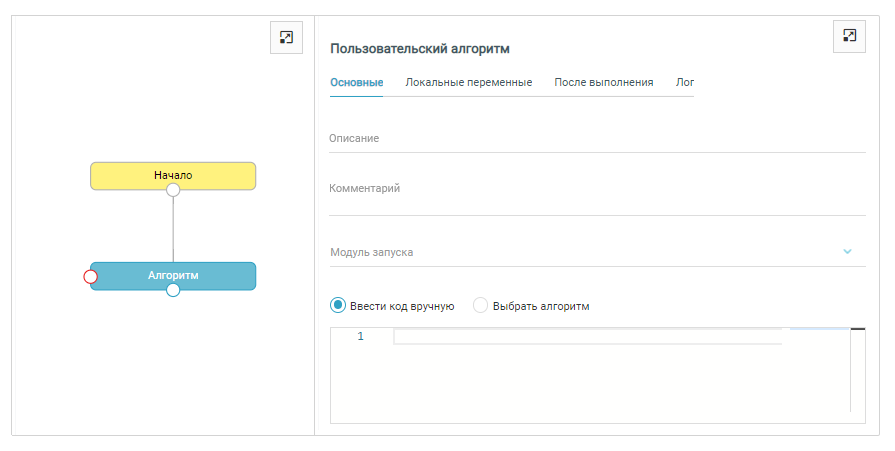
Task: Switch to the Основные tab
Action: [356, 83]
